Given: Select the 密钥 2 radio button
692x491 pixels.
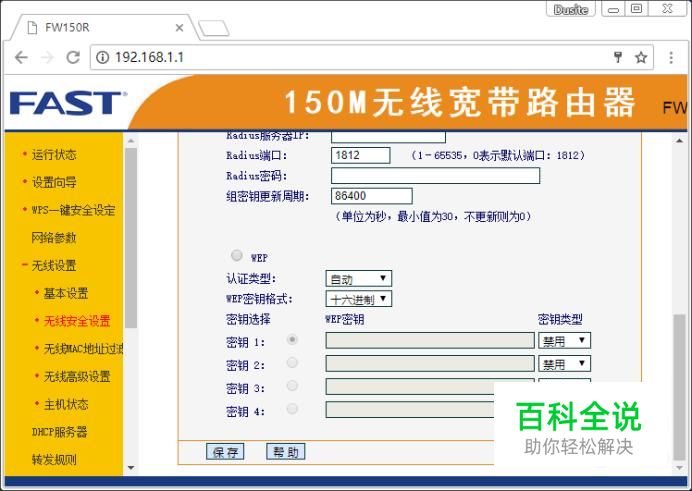Looking at the screenshot, I should pos(292,363).
